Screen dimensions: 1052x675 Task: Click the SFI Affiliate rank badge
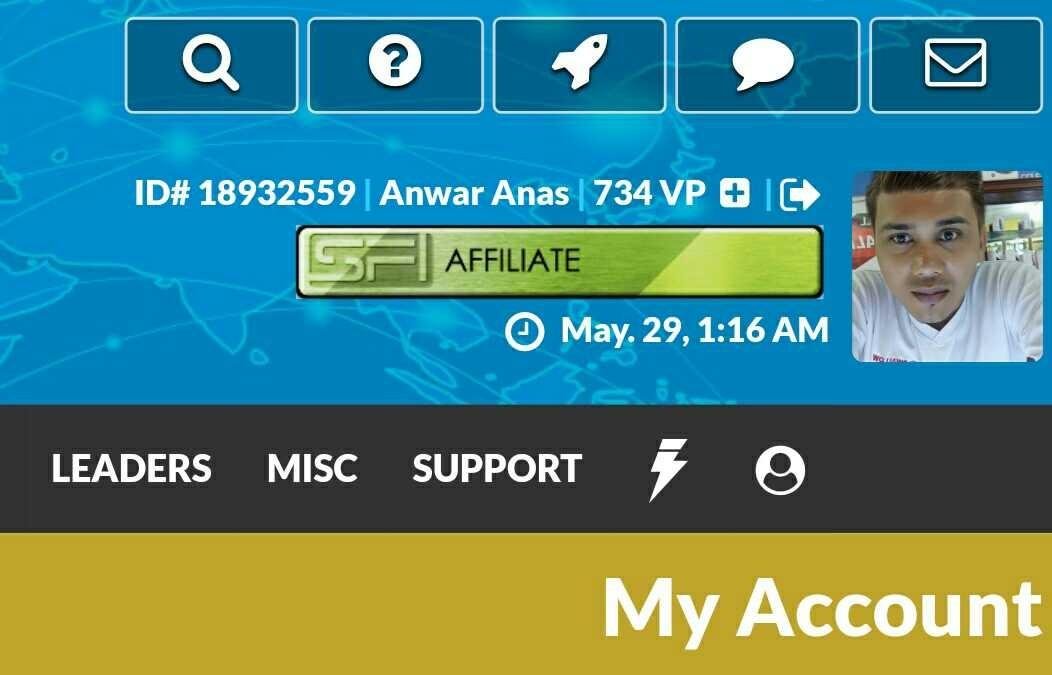point(560,262)
